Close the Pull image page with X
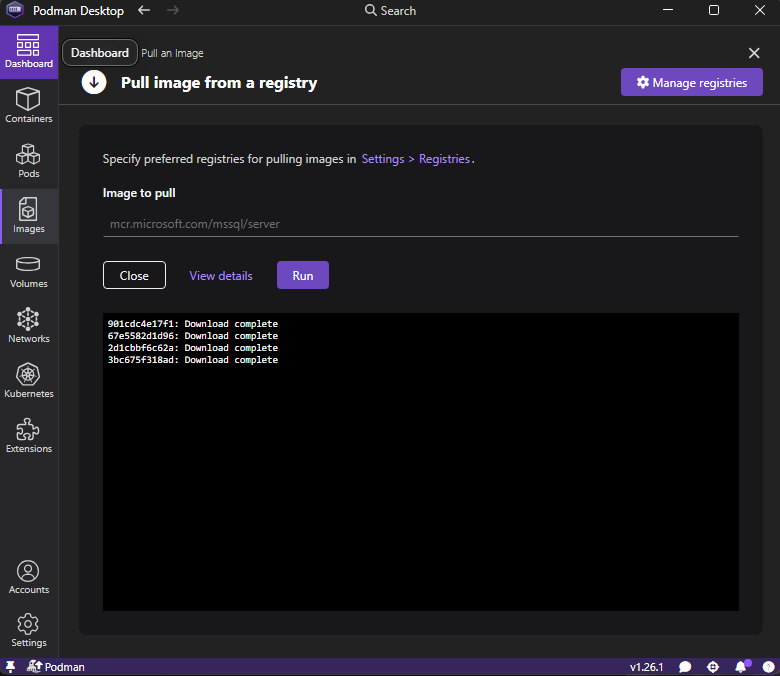Viewport: 780px width, 676px height. point(754,53)
